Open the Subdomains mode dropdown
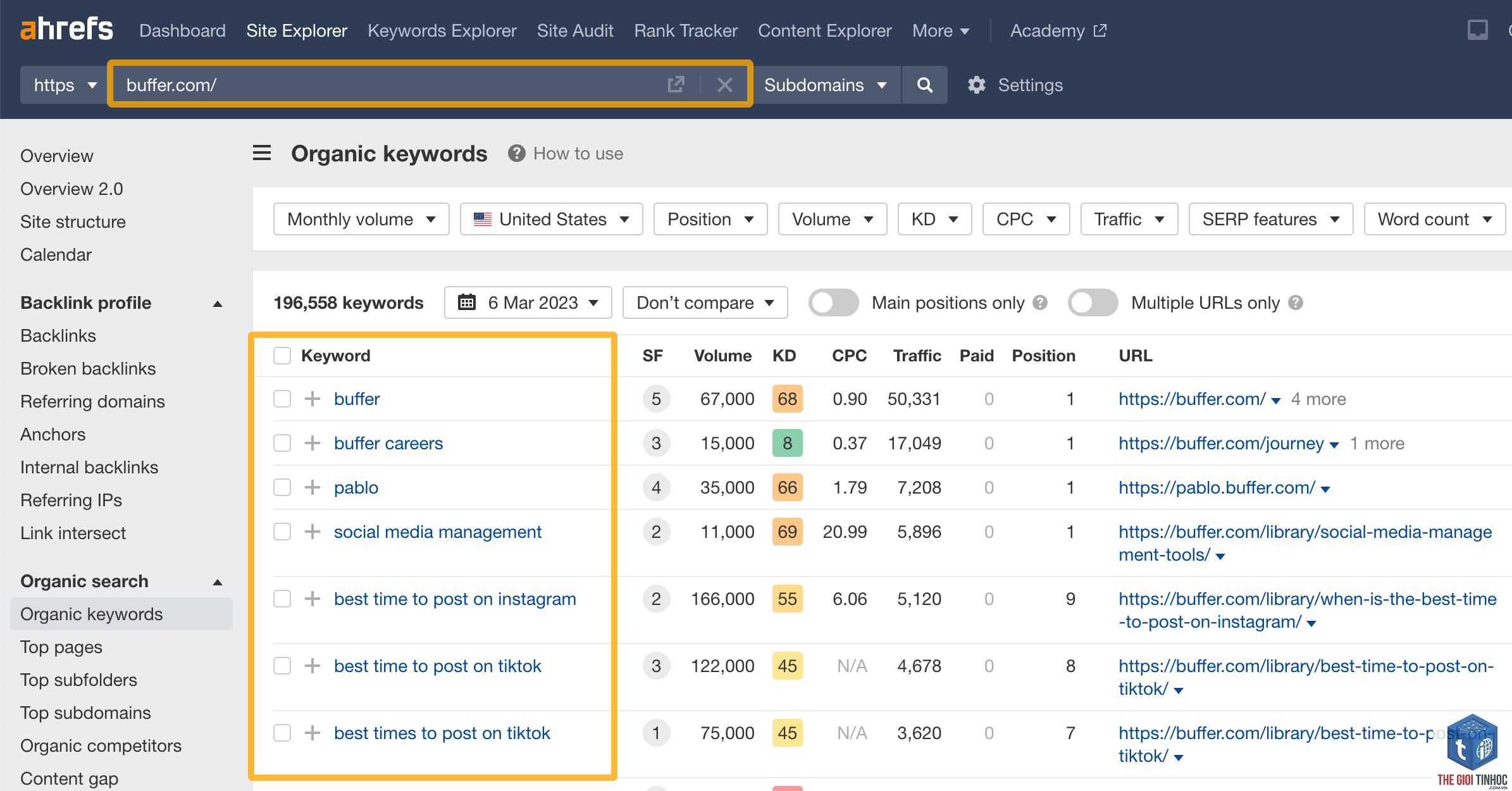Screen dimensions: 1512x791 [x=826, y=85]
